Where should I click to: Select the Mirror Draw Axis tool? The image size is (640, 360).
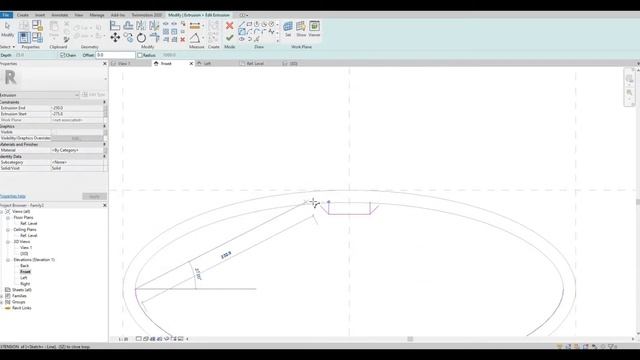pyautogui.click(x=154, y=26)
